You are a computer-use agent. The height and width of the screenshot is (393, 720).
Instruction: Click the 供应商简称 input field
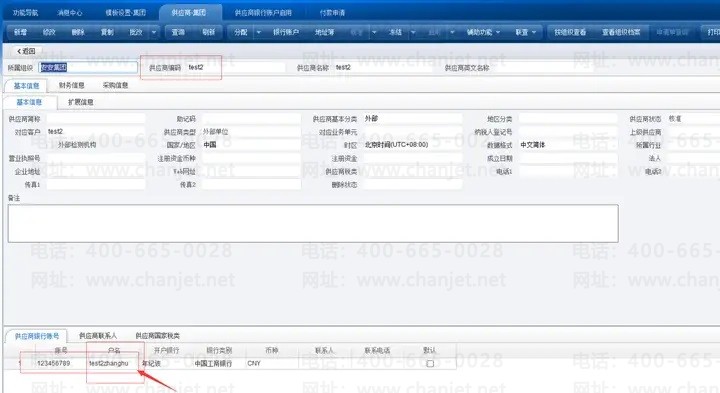pyautogui.click(x=96, y=119)
